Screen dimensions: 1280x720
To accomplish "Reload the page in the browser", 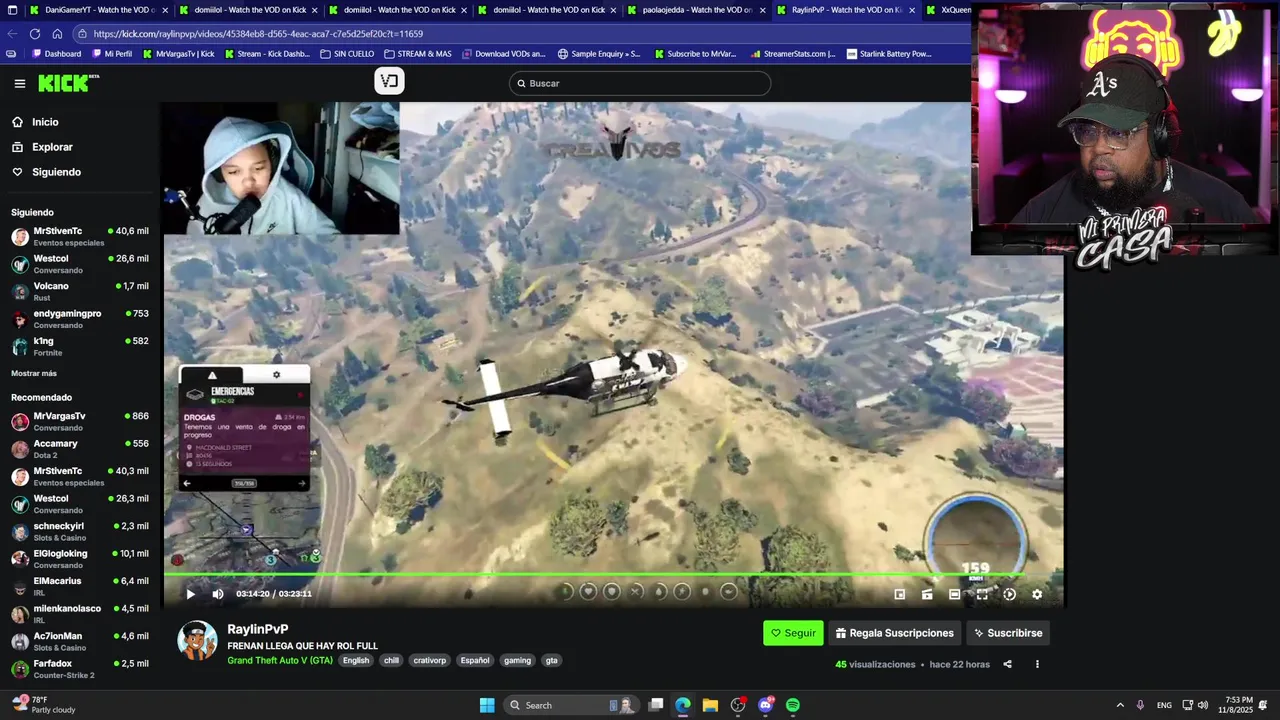I will click(35, 33).
